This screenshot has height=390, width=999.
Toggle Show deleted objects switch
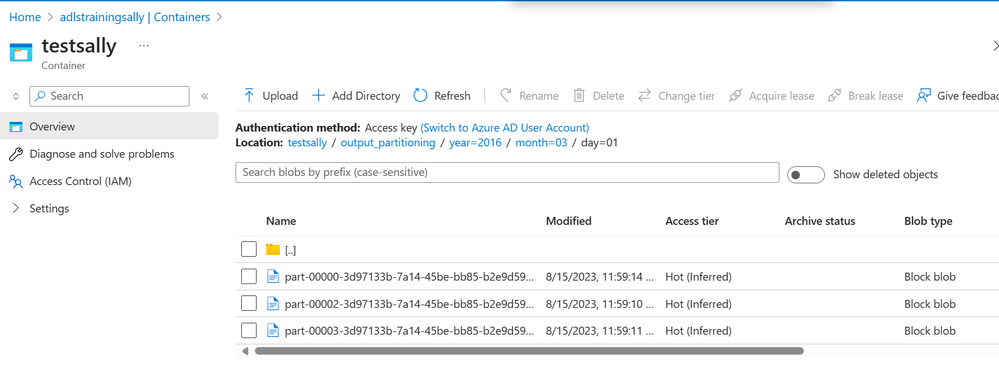pos(806,175)
